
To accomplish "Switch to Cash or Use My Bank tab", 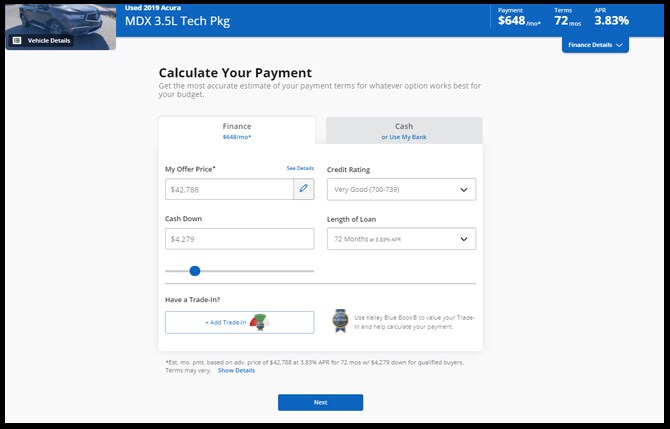I will pyautogui.click(x=403, y=131).
